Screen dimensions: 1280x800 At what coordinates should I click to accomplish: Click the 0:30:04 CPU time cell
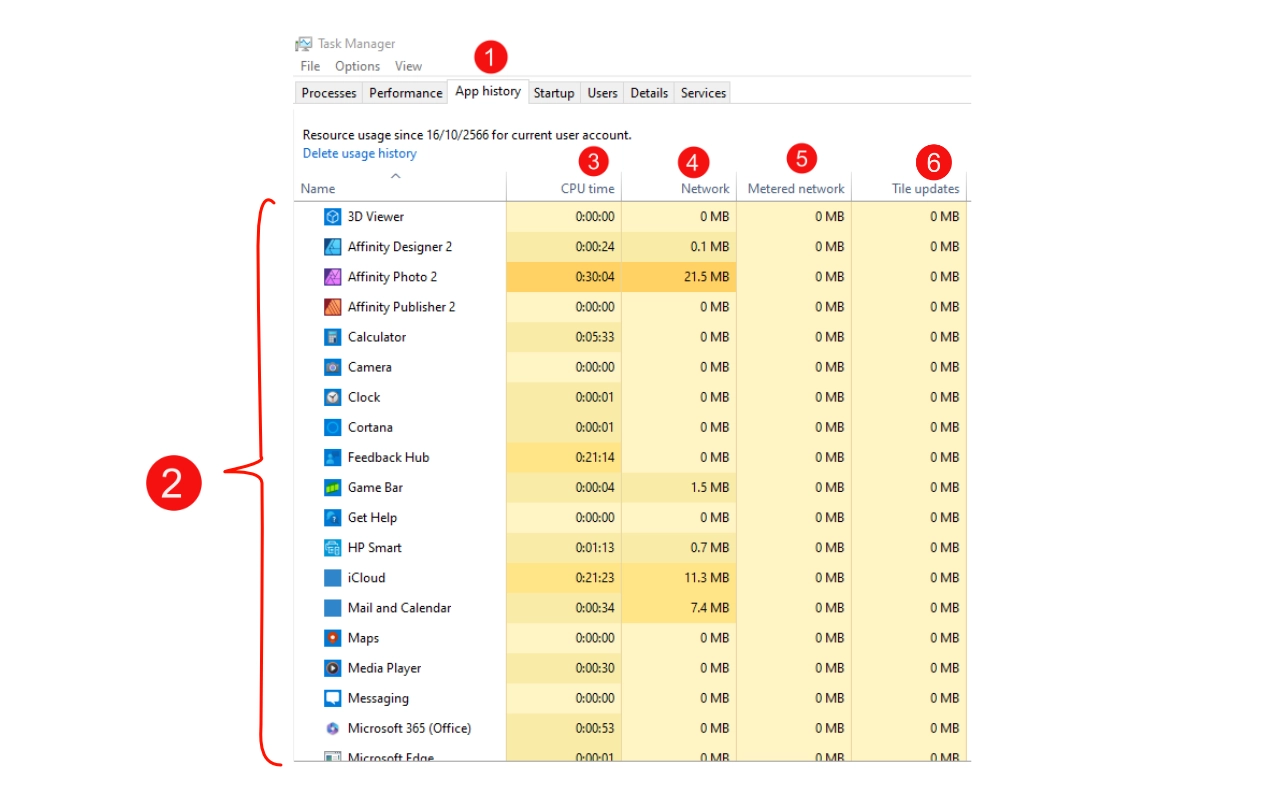coord(564,277)
